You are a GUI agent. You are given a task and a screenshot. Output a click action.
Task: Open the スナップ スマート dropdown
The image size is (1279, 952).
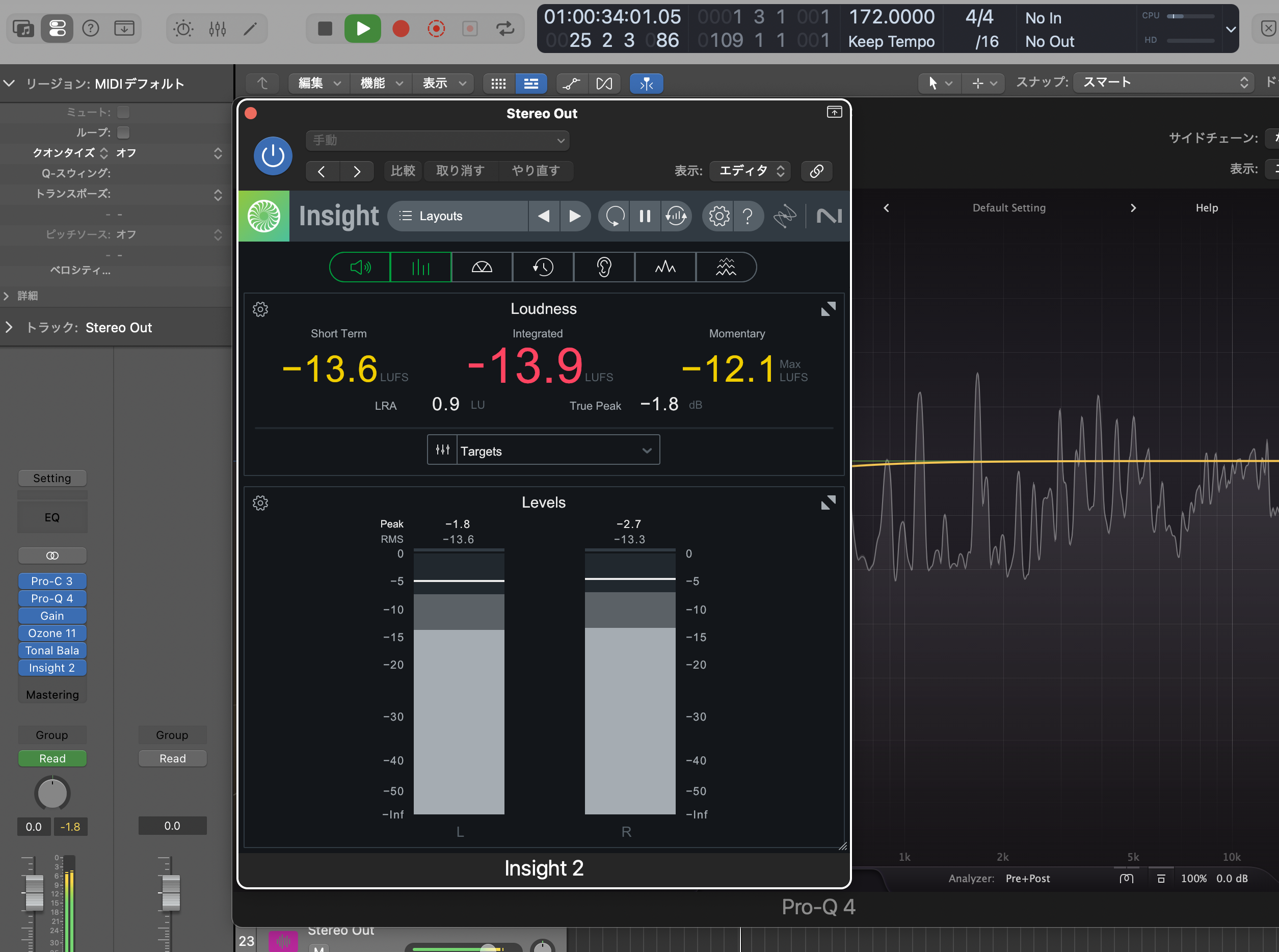[1164, 83]
